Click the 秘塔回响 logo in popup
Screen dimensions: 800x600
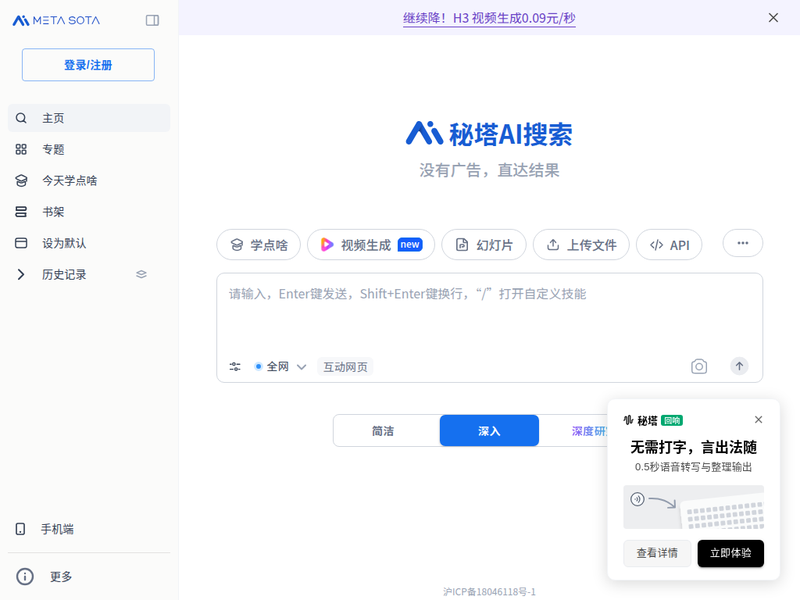[653, 420]
